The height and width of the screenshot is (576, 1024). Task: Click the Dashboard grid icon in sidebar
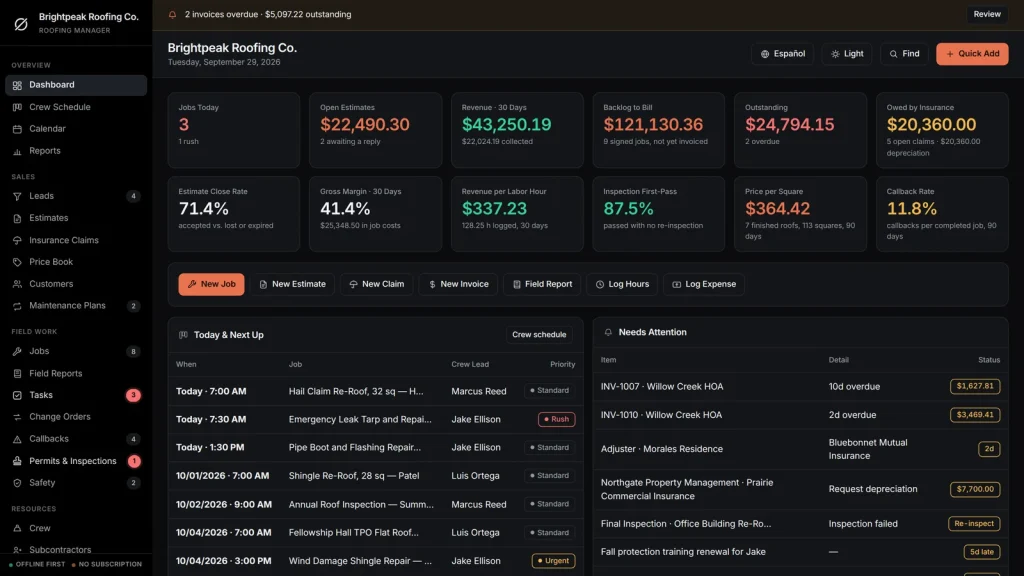pyautogui.click(x=17, y=85)
